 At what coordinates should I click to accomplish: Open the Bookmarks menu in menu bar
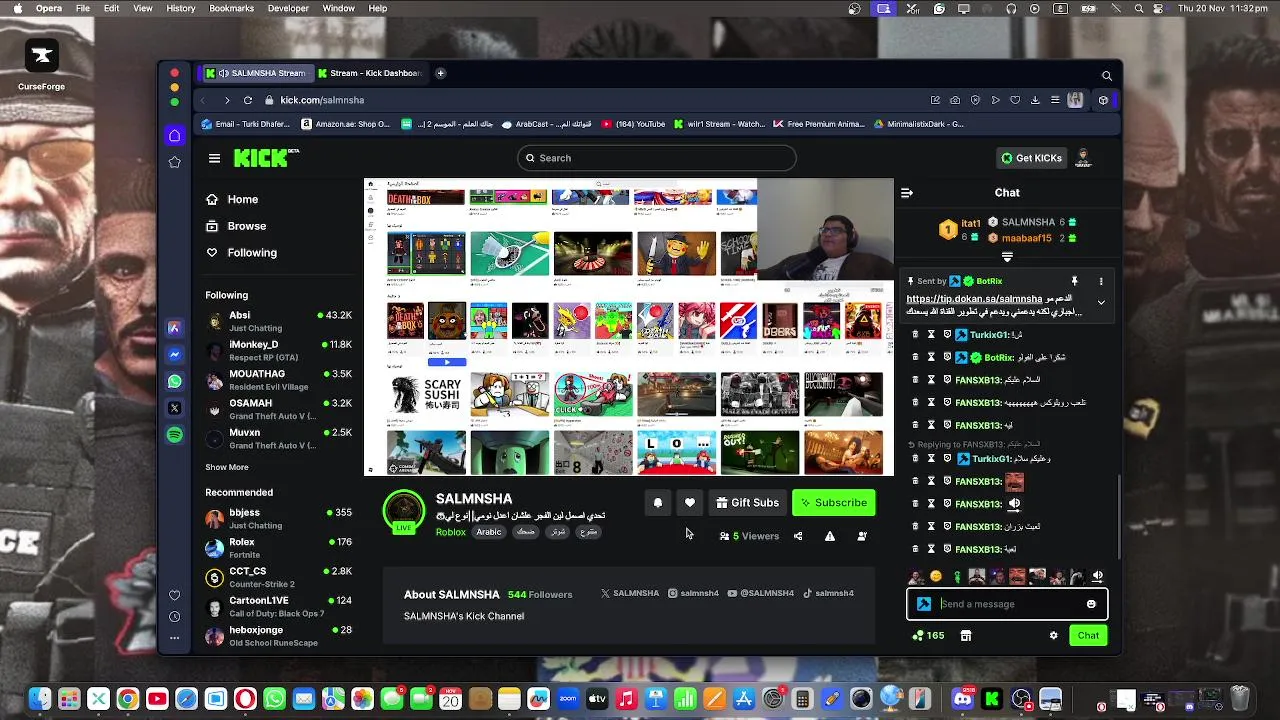(x=231, y=8)
